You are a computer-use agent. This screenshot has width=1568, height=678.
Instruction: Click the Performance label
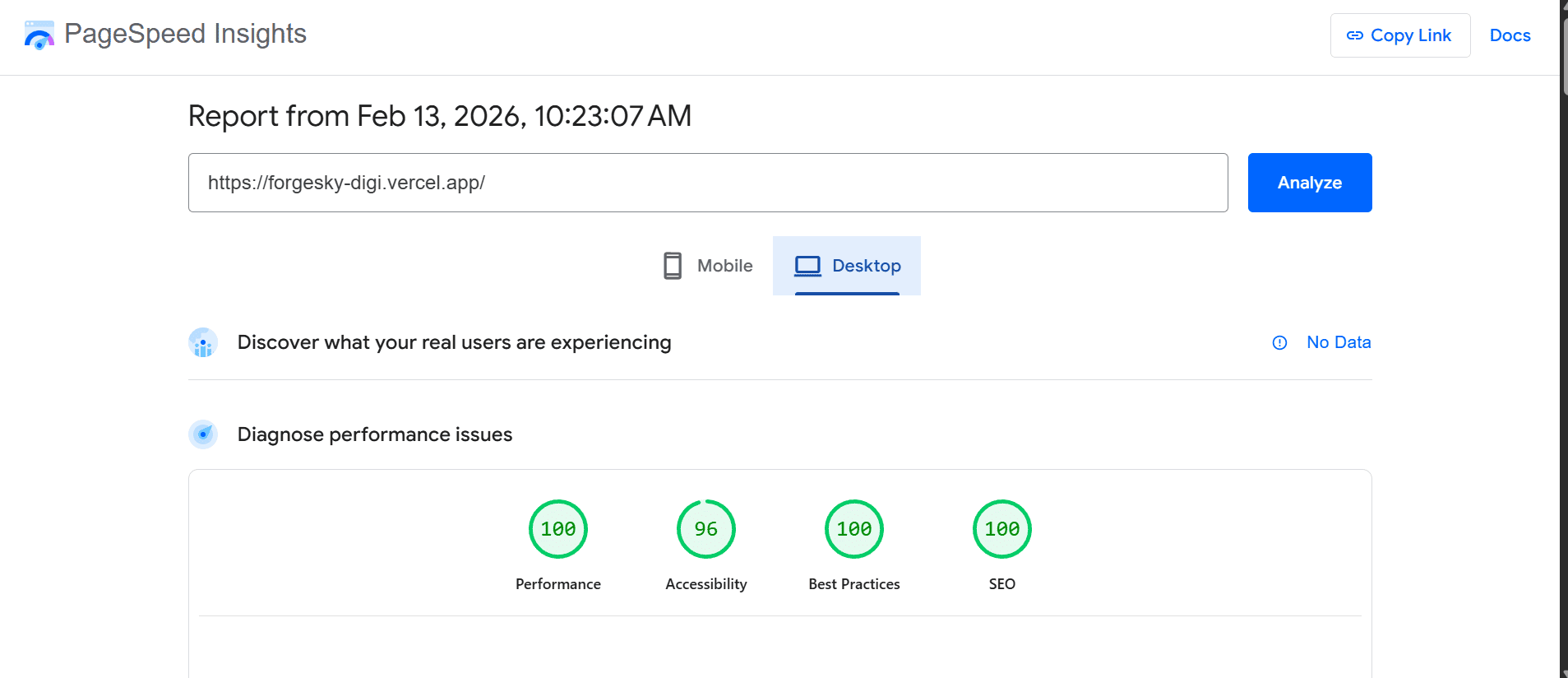click(557, 584)
